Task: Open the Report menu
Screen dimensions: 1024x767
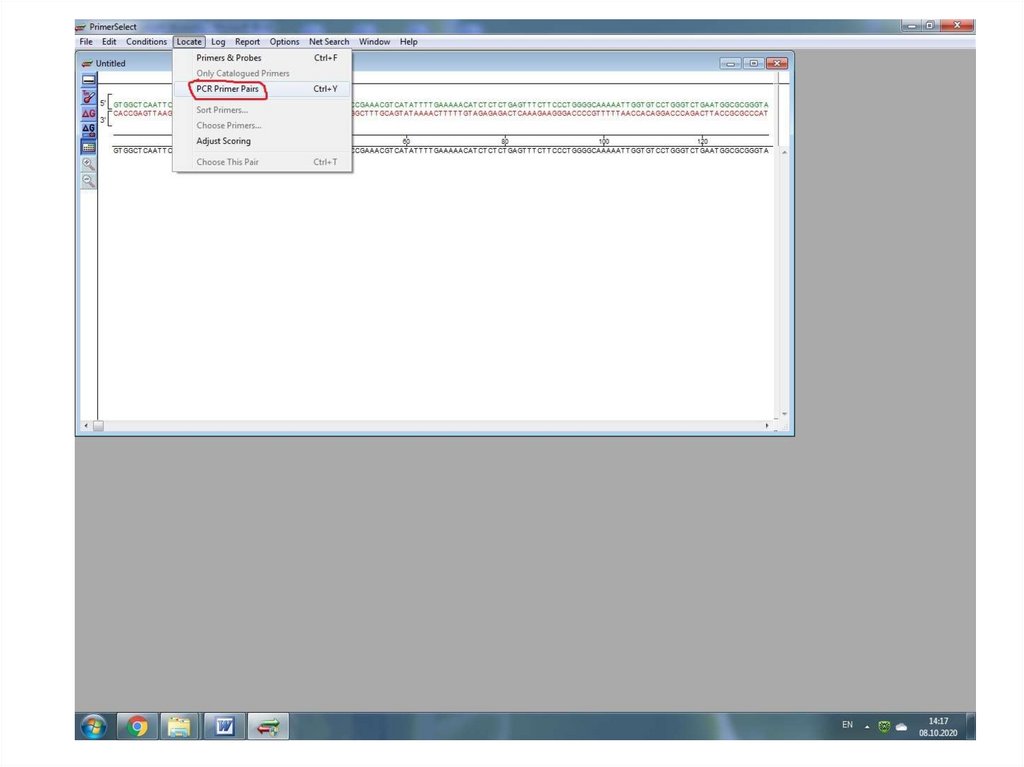Action: click(248, 42)
